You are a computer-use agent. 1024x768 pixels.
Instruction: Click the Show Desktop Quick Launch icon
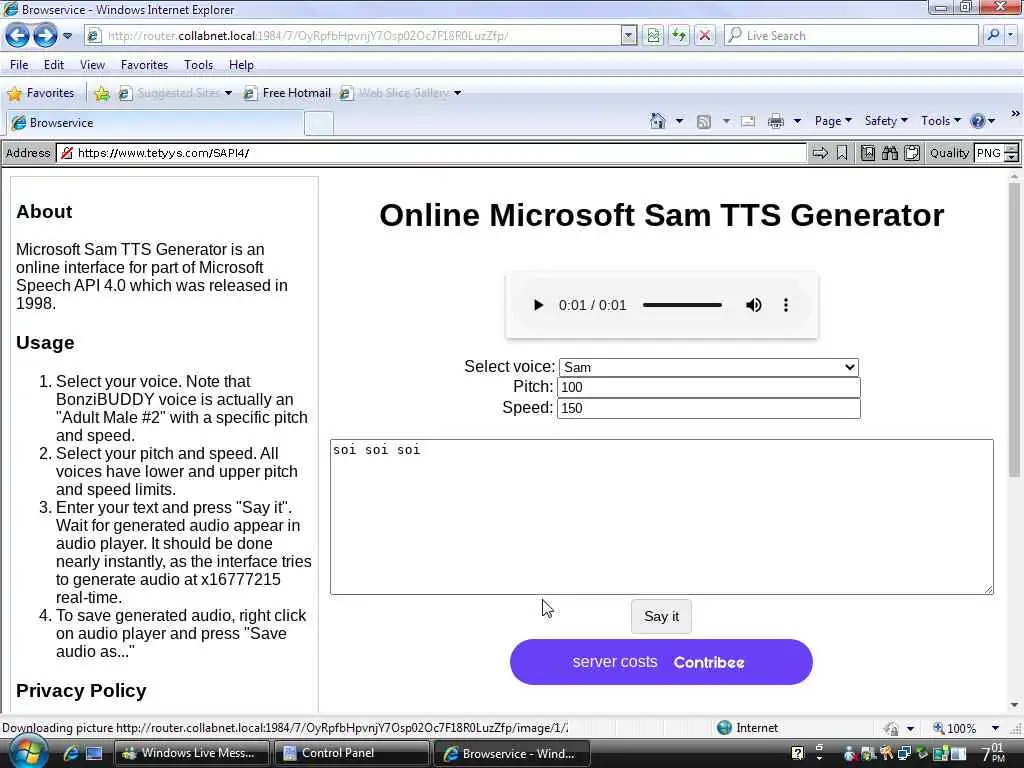tap(94, 753)
